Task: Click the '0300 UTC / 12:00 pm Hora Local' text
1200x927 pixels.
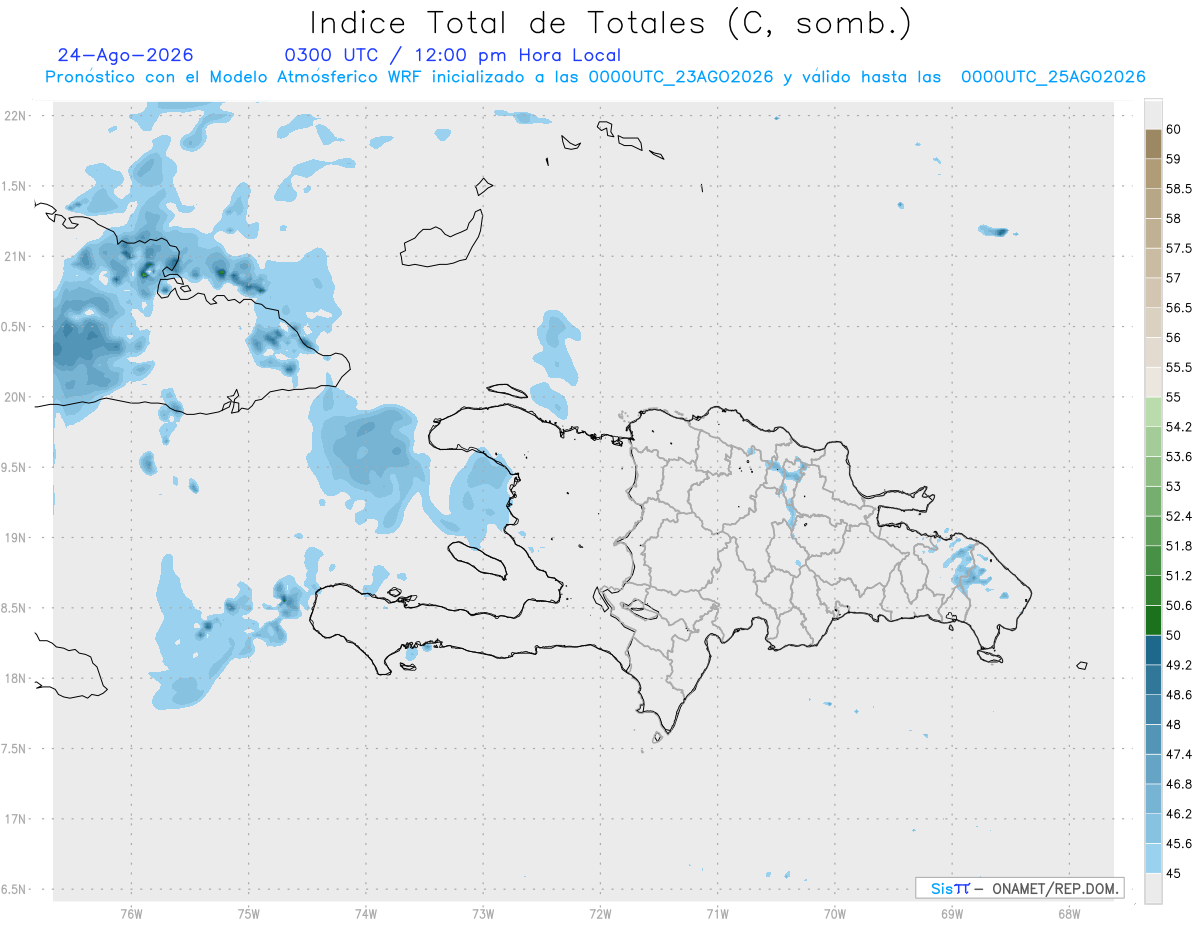Action: [453, 55]
